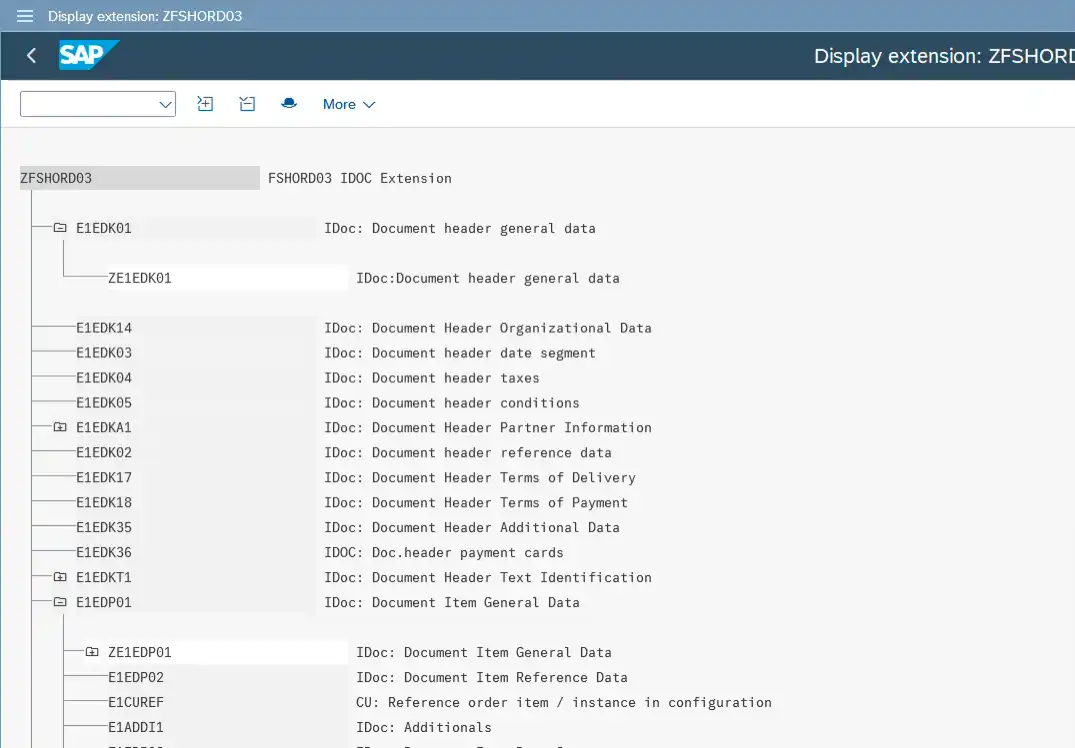Click the E1EDK36 payment cards segment

tap(104, 553)
